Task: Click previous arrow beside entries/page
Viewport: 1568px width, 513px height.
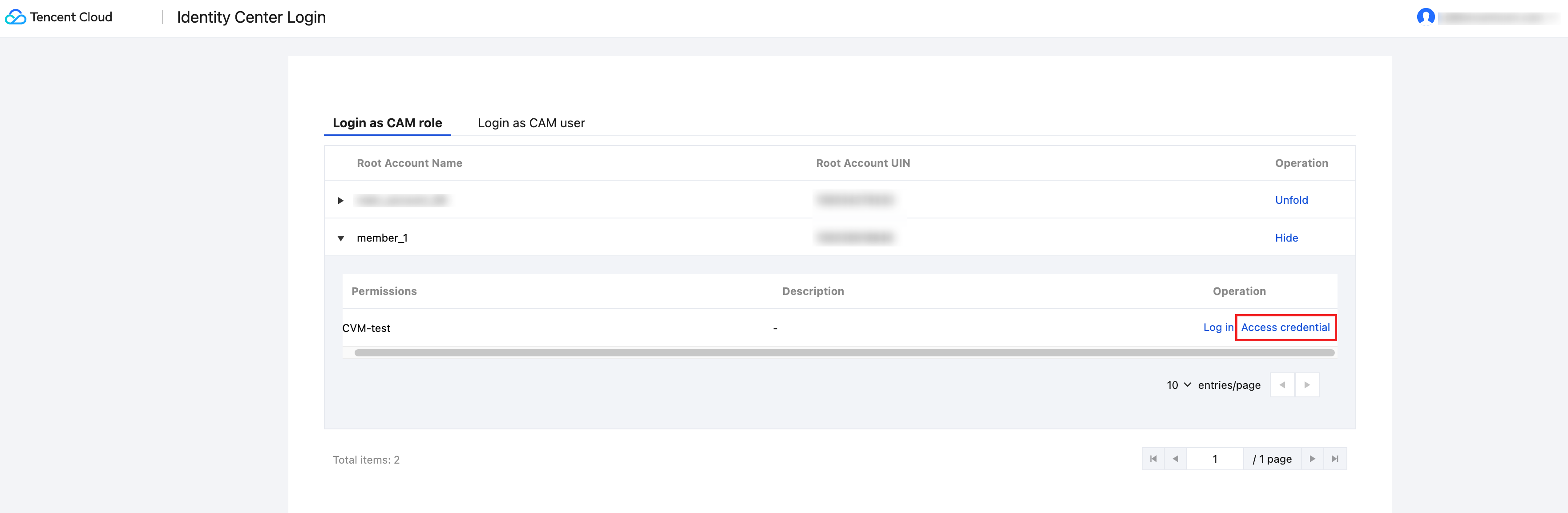Action: [1282, 385]
